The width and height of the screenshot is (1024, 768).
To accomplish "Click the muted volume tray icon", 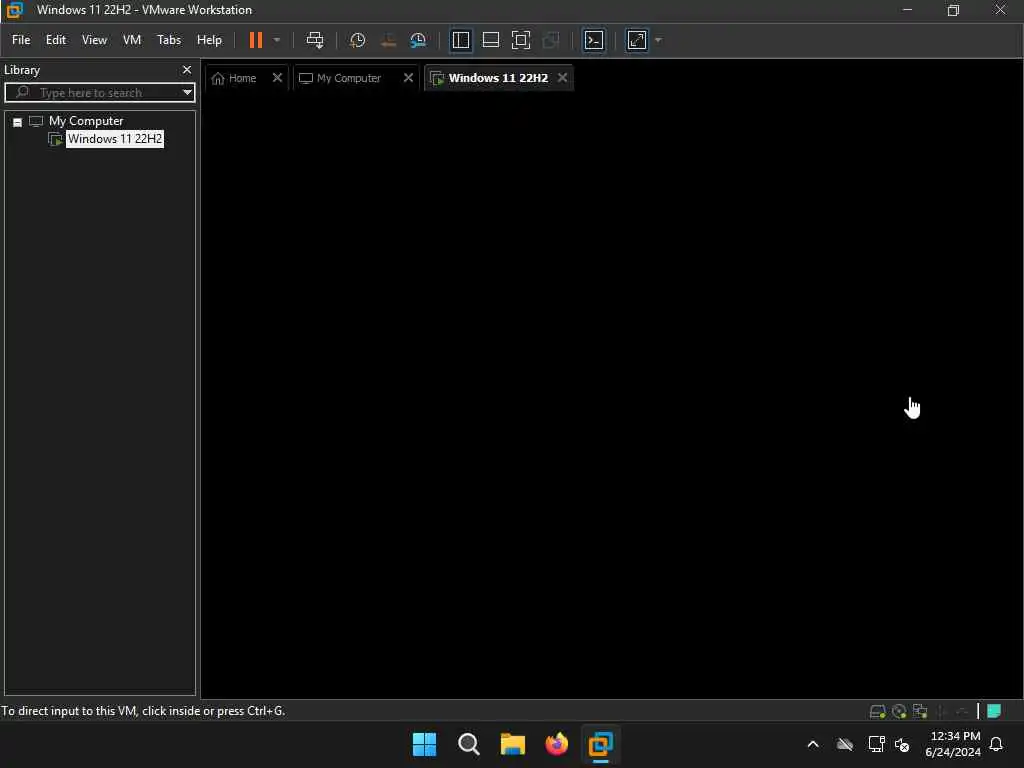I will (902, 744).
